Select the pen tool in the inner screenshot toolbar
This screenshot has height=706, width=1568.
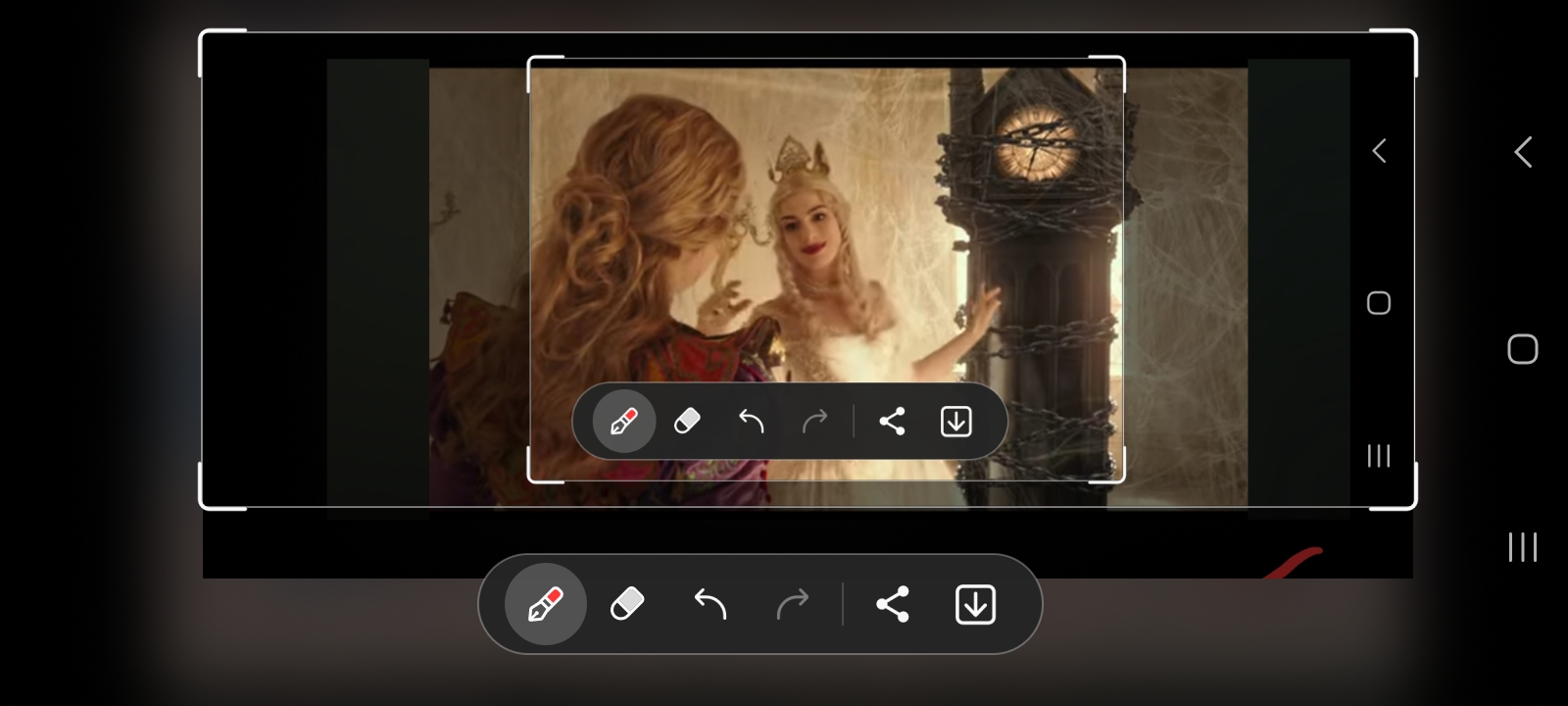coord(624,422)
